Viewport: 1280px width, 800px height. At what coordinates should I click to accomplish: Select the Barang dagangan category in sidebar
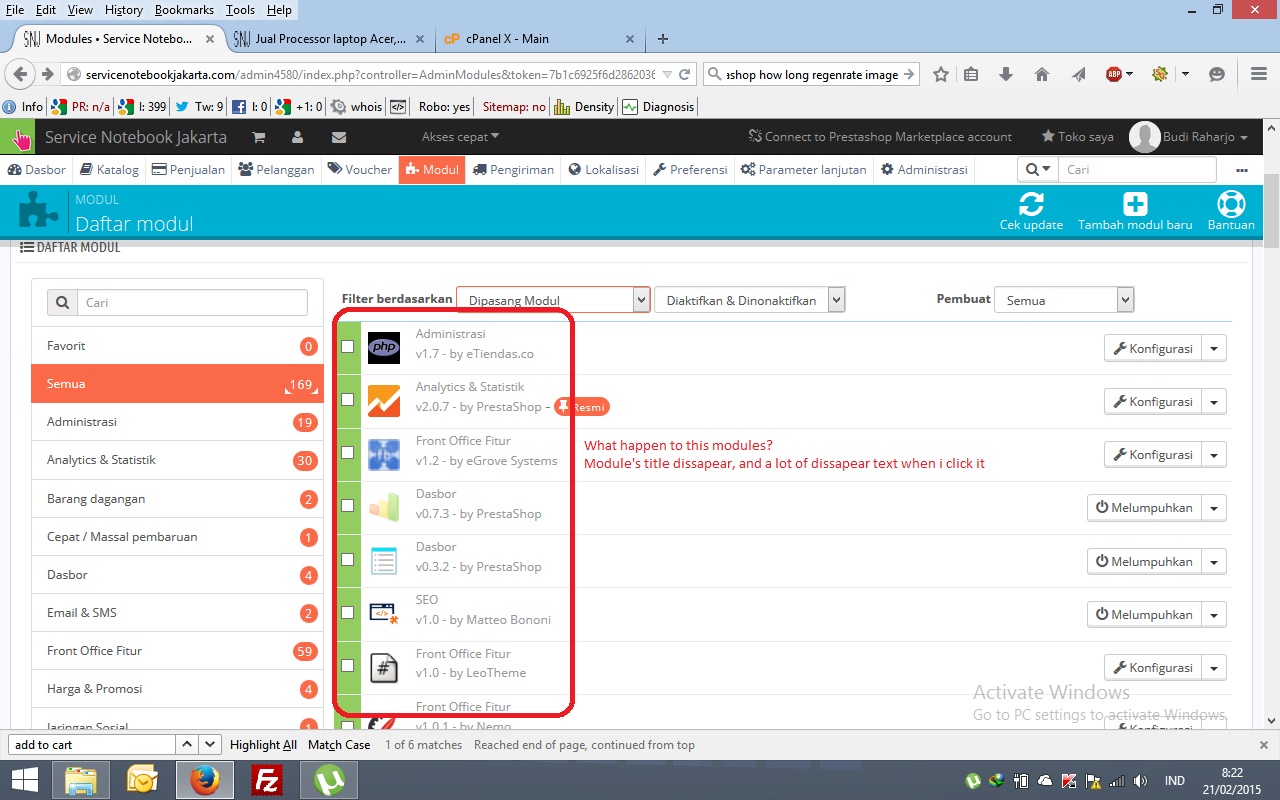click(177, 499)
